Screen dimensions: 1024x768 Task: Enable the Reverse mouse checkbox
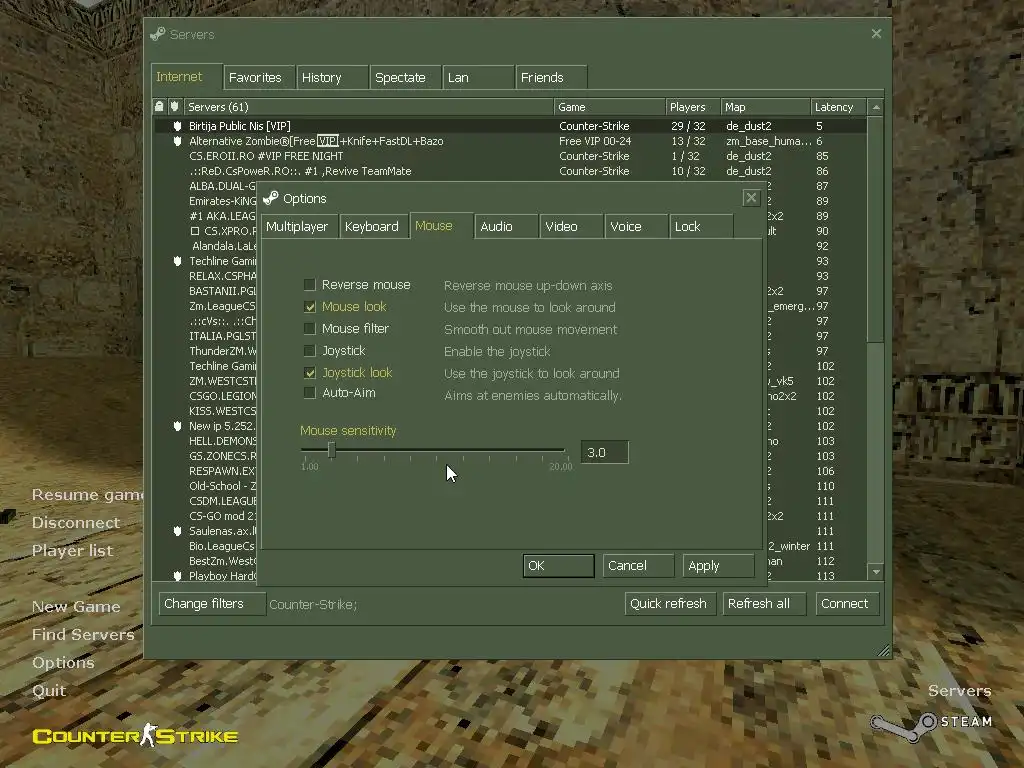[x=310, y=285]
